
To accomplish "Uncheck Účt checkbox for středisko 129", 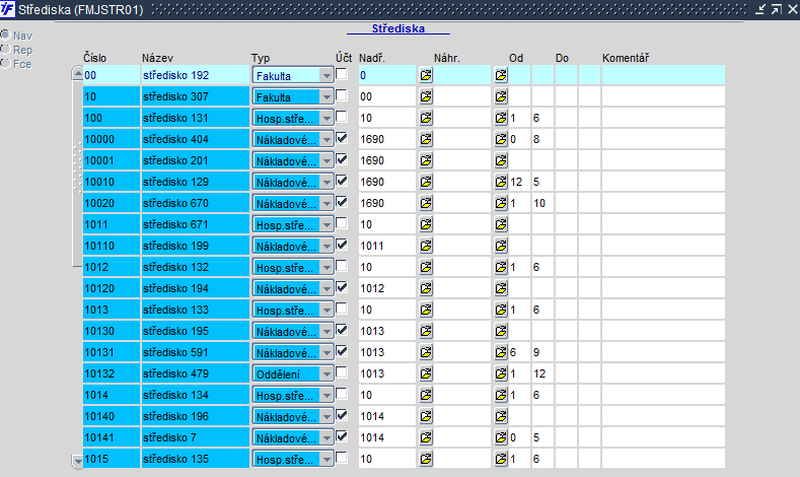I will 342,181.
